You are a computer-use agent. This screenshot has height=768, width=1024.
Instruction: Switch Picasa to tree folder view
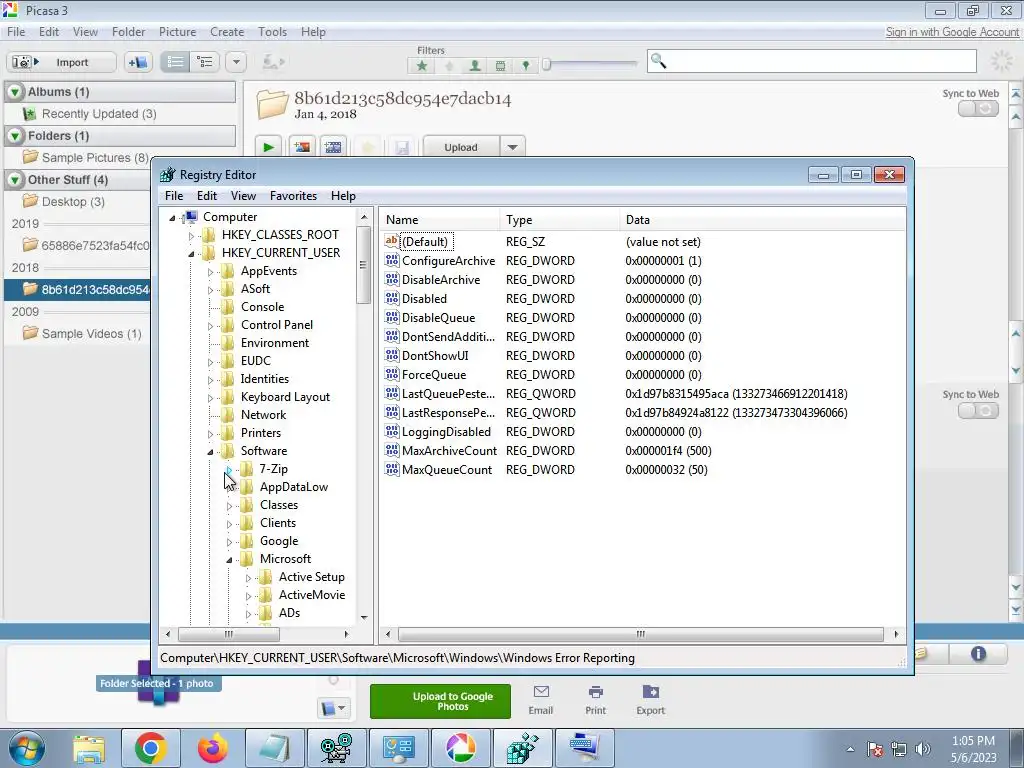click(x=205, y=62)
